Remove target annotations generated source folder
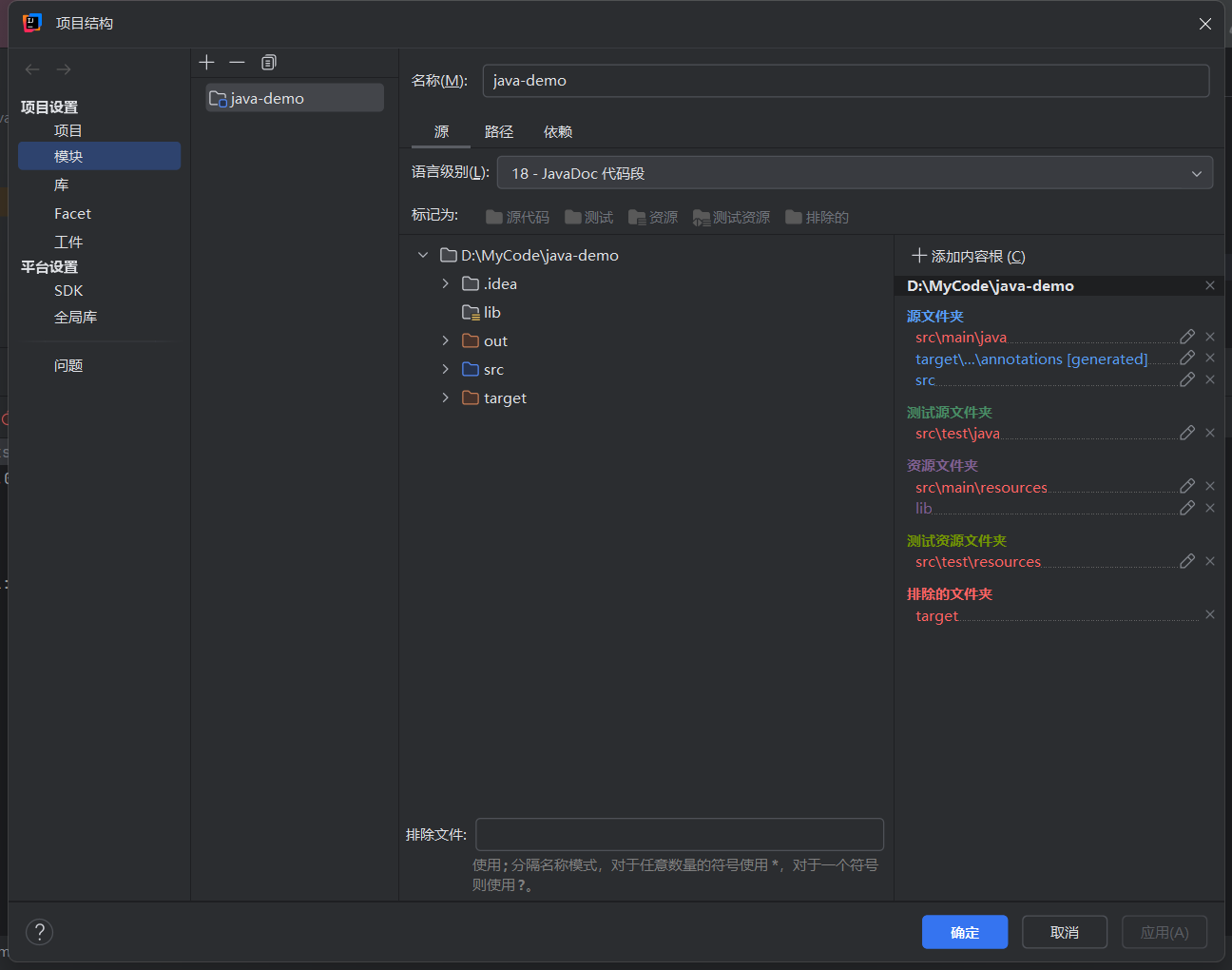 coord(1210,358)
